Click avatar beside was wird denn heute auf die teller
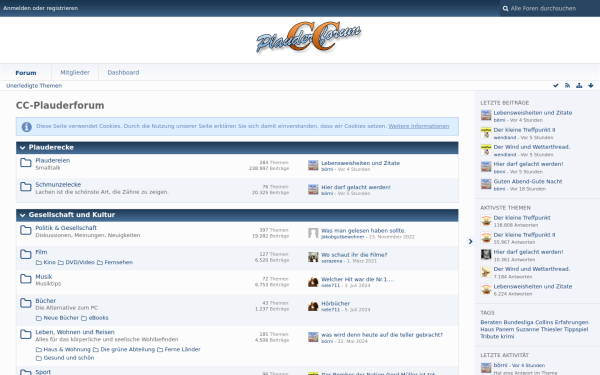The image size is (600, 375). click(313, 337)
